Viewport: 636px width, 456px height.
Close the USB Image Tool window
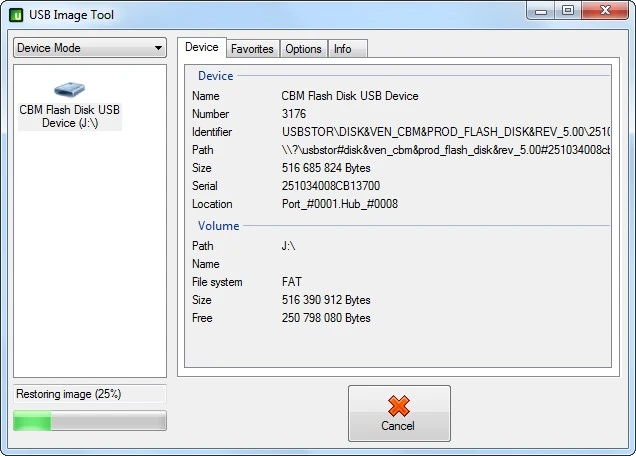tap(605, 11)
